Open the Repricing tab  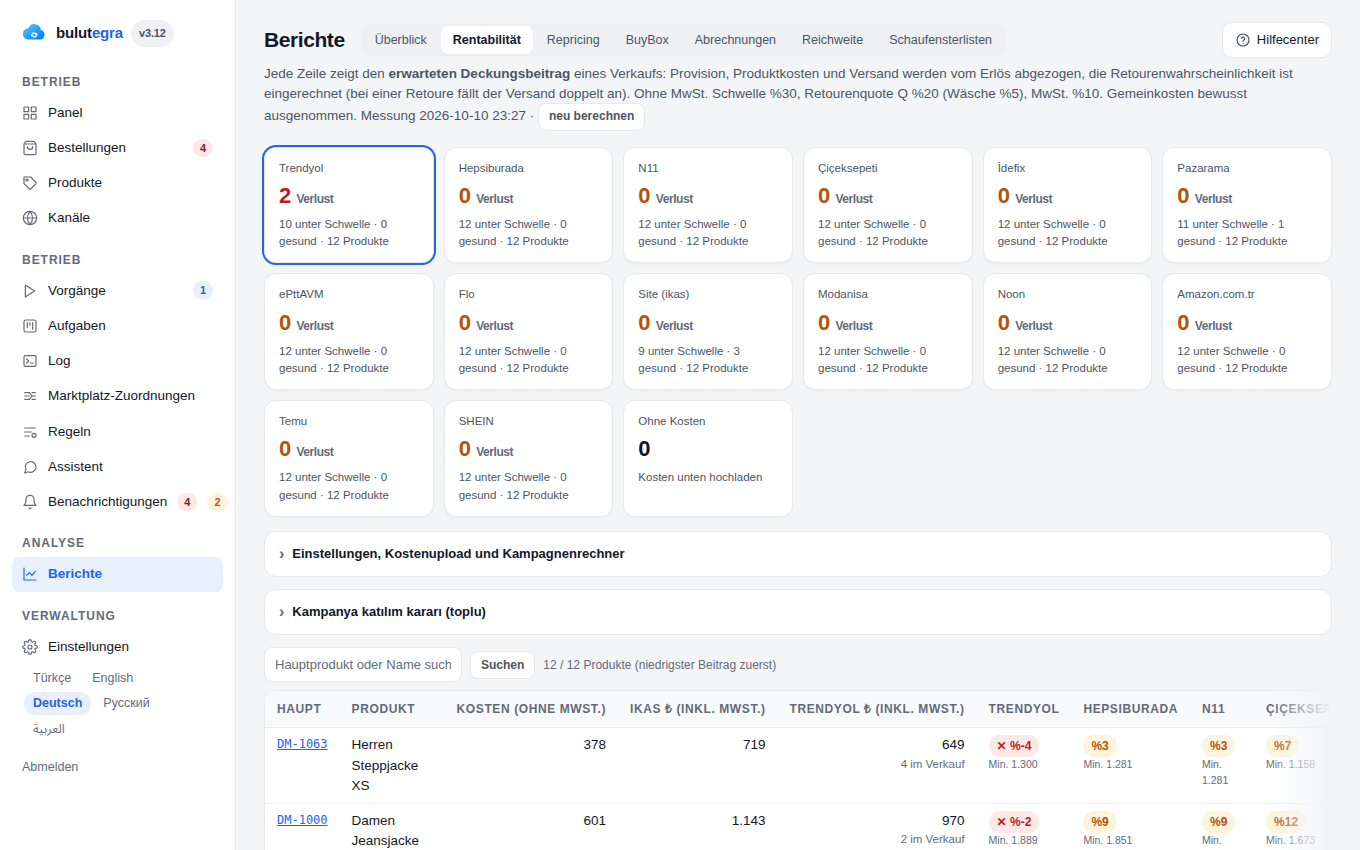tap(573, 40)
